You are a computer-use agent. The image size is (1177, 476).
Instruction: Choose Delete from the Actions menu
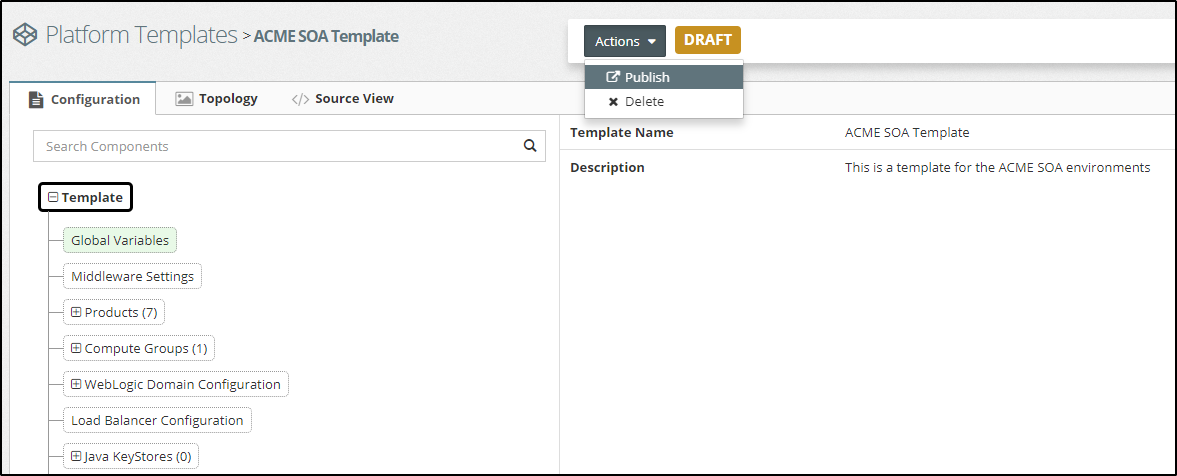(x=644, y=102)
